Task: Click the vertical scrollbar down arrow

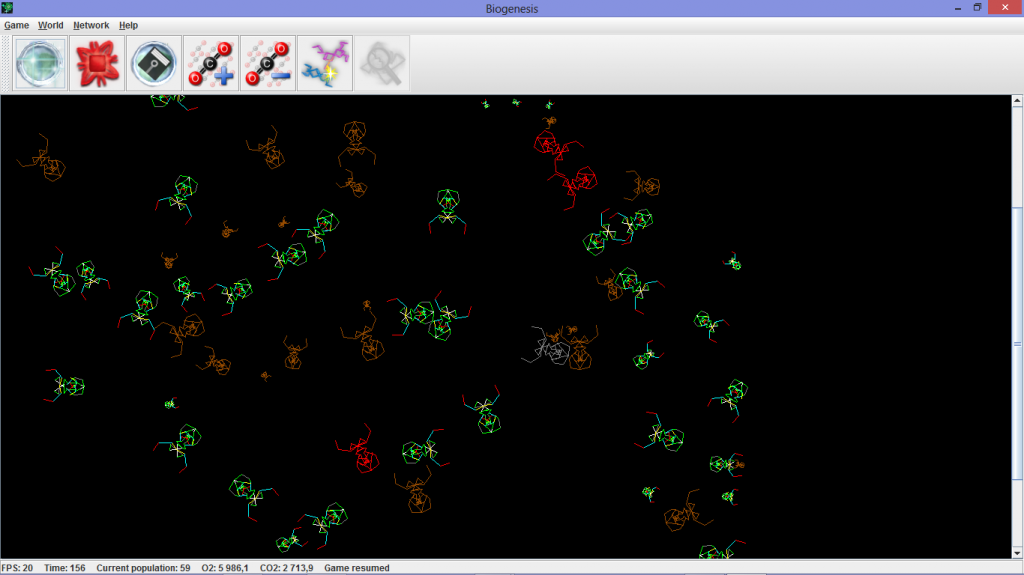Action: pos(1017,553)
